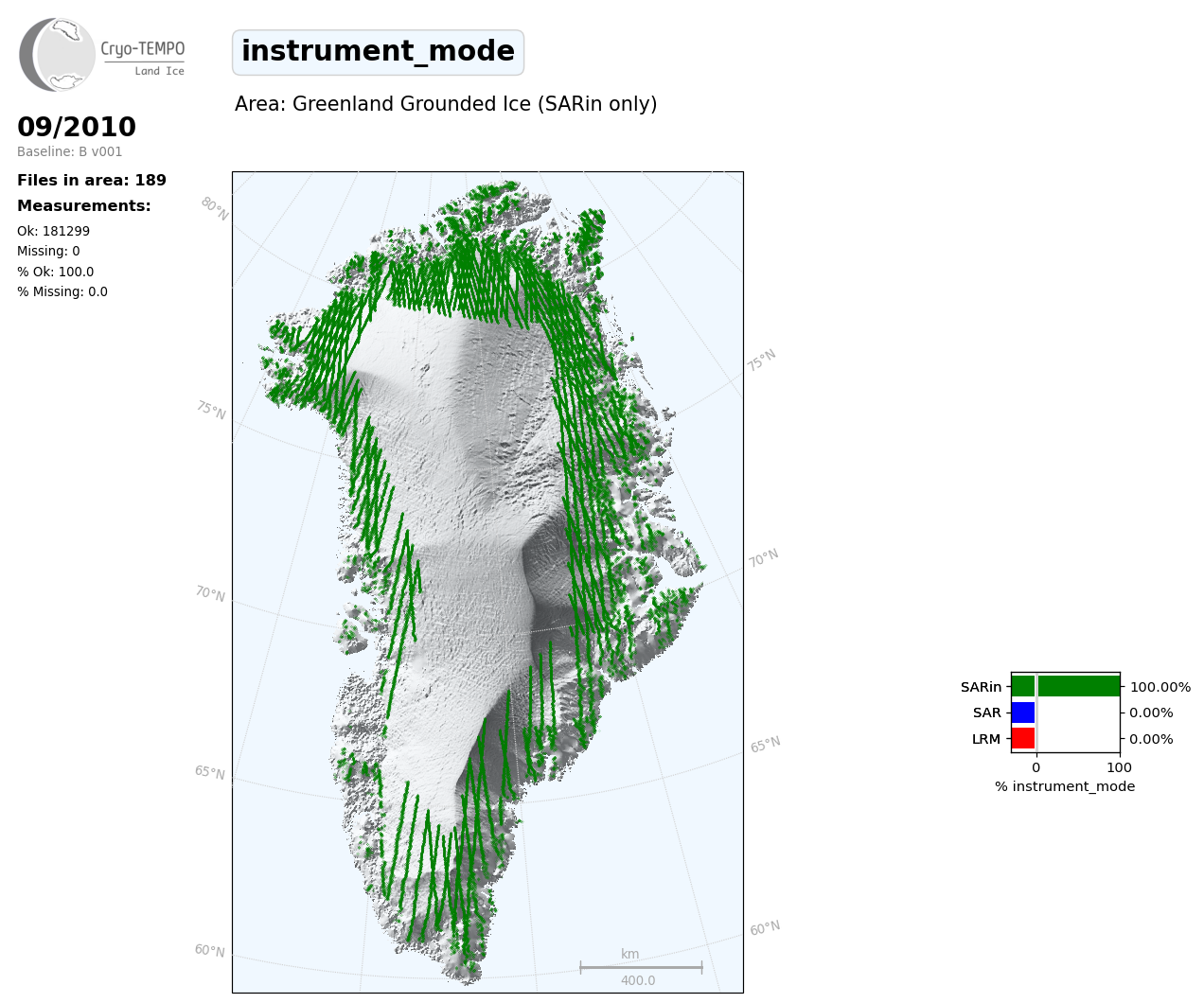
Task: Select the instrument_mode title box
Action: click(378, 52)
